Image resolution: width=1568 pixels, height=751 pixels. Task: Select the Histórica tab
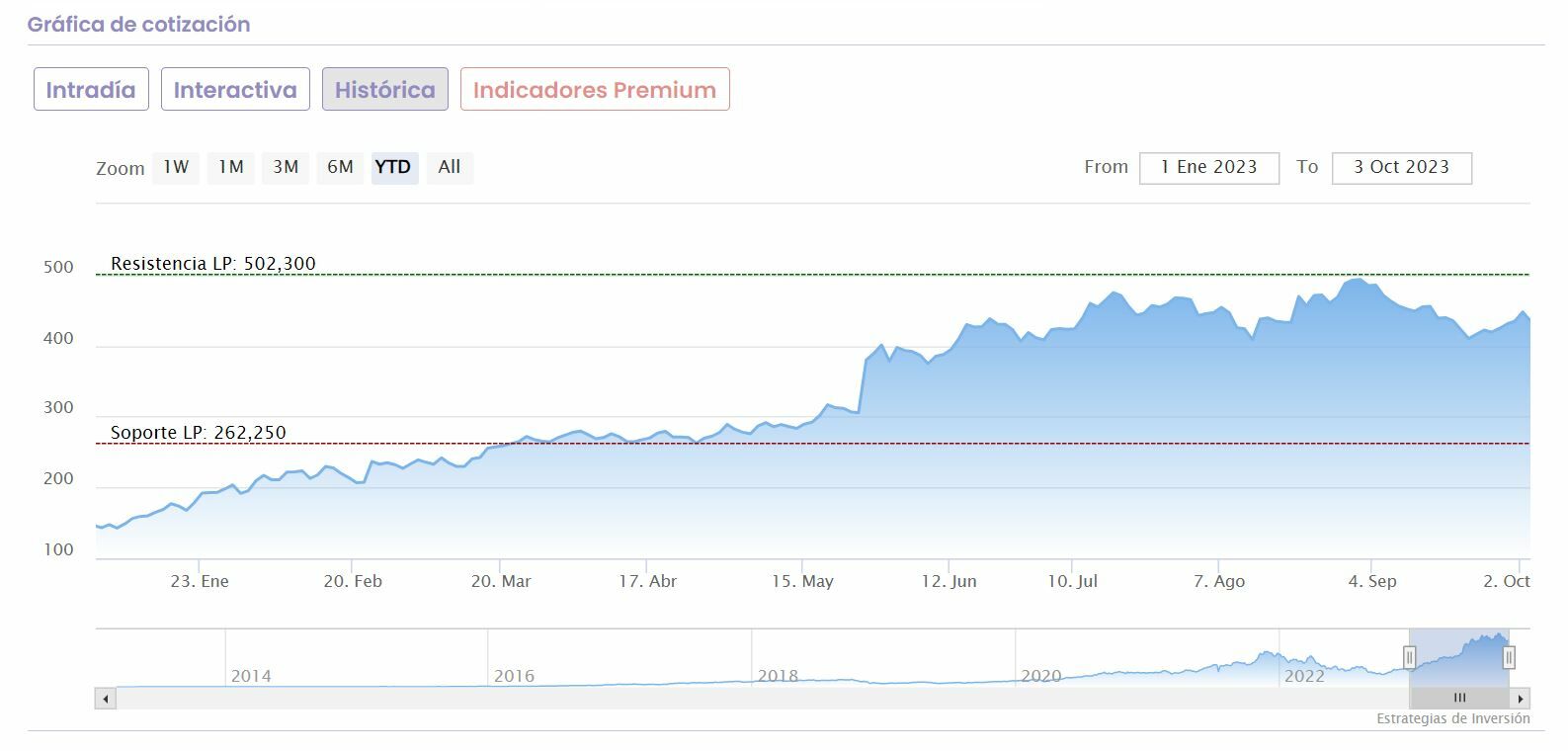384,89
